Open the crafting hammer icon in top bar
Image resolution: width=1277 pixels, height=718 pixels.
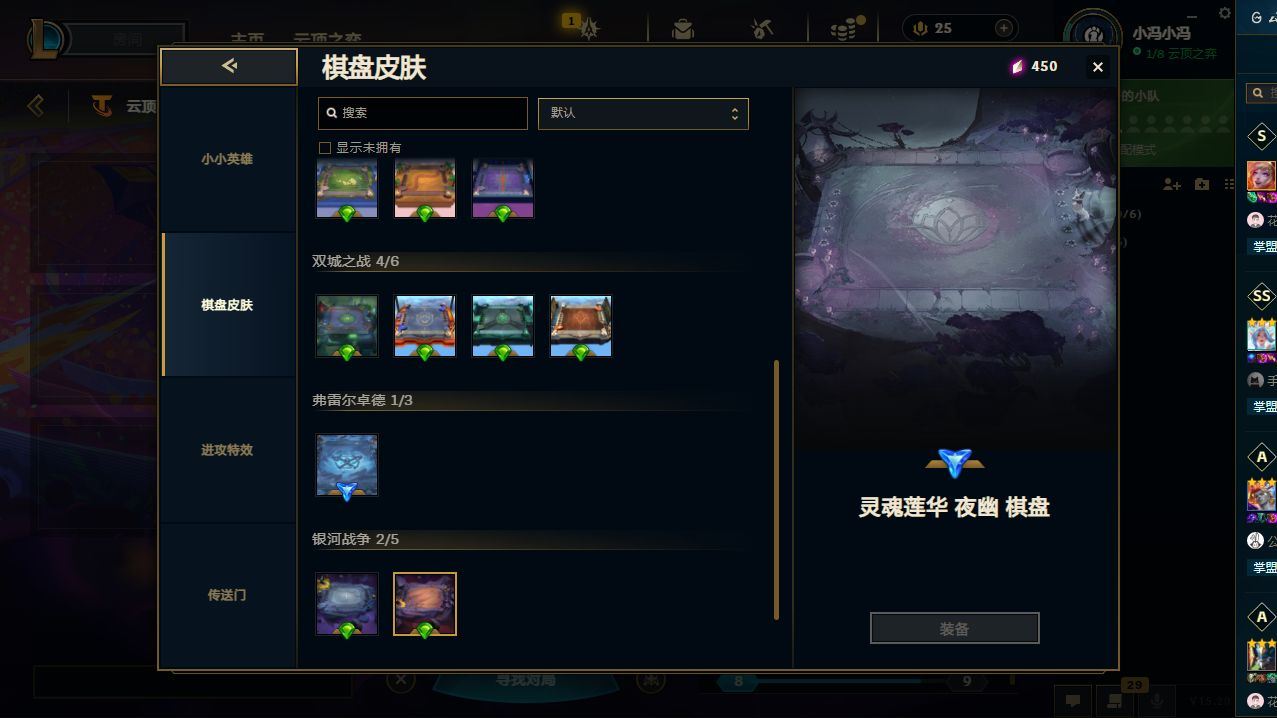(x=762, y=29)
